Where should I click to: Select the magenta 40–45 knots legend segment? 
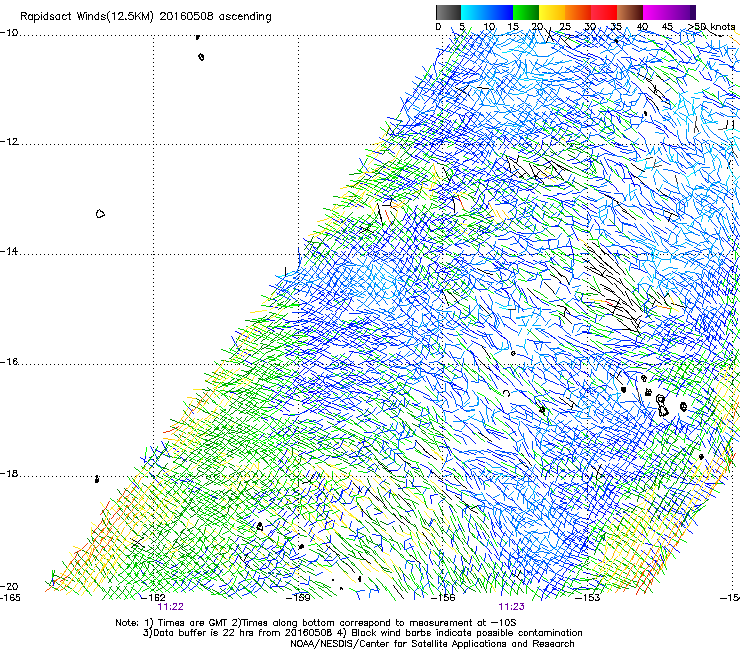tap(656, 12)
